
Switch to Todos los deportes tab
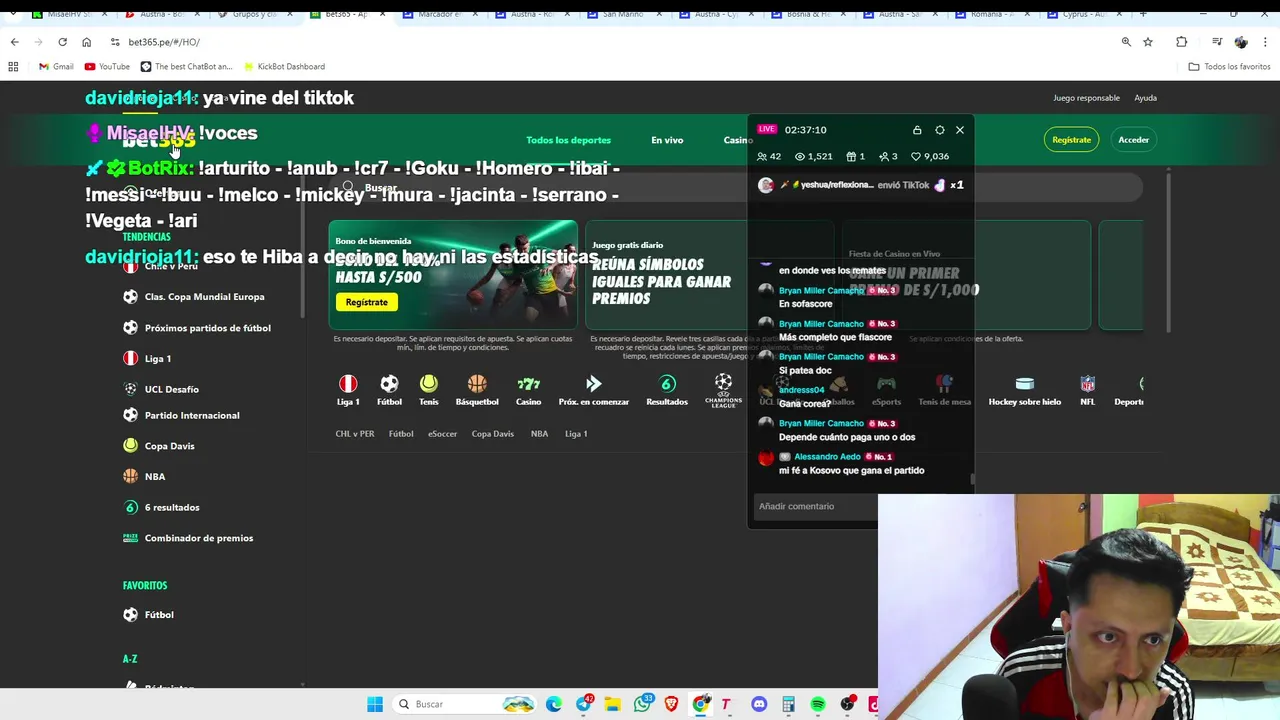[x=568, y=140]
